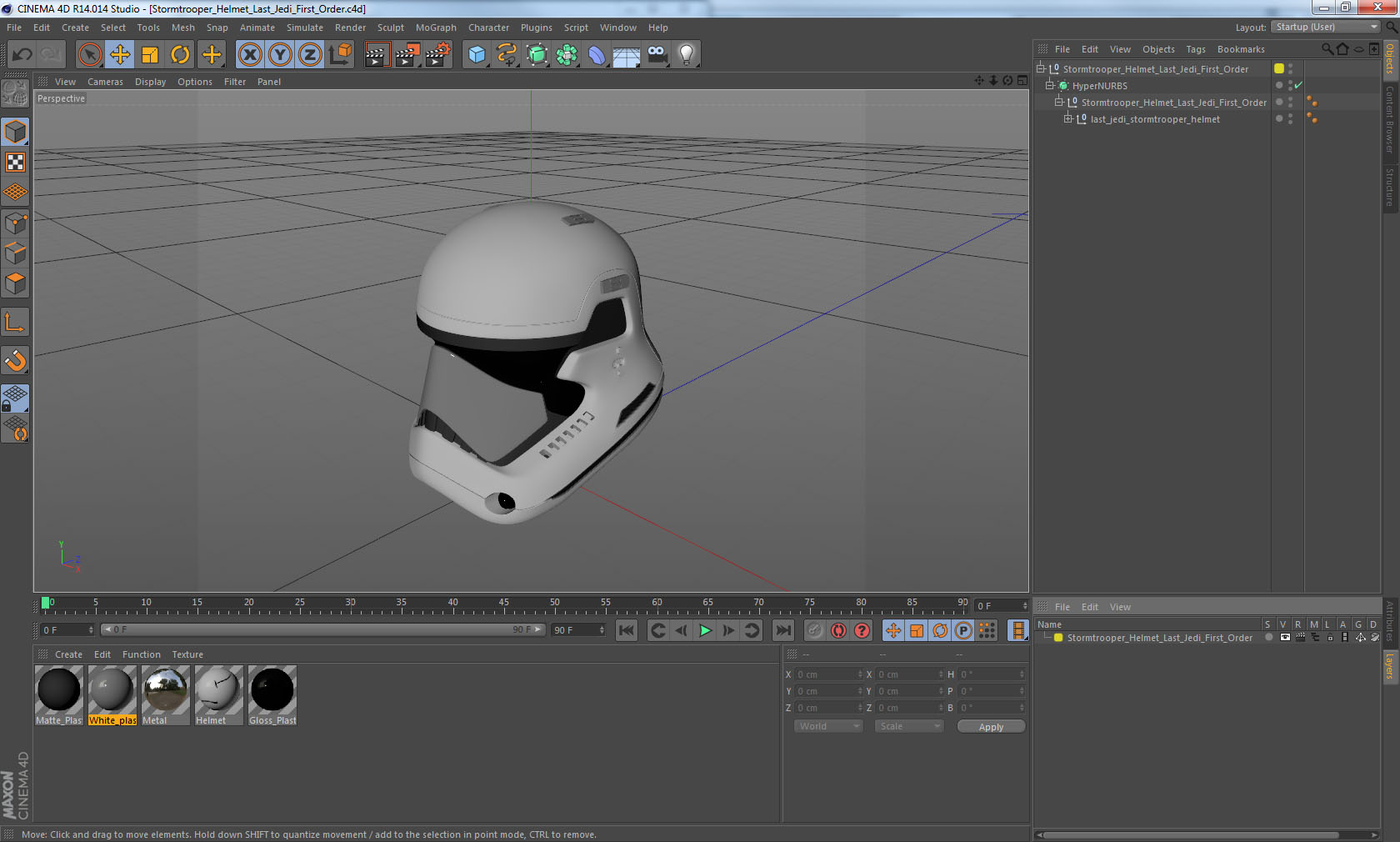The width and height of the screenshot is (1400, 842).
Task: Collapse top Stormtrooper_Helmet_Last_Jedi_First_Order root node
Action: click(x=1041, y=68)
